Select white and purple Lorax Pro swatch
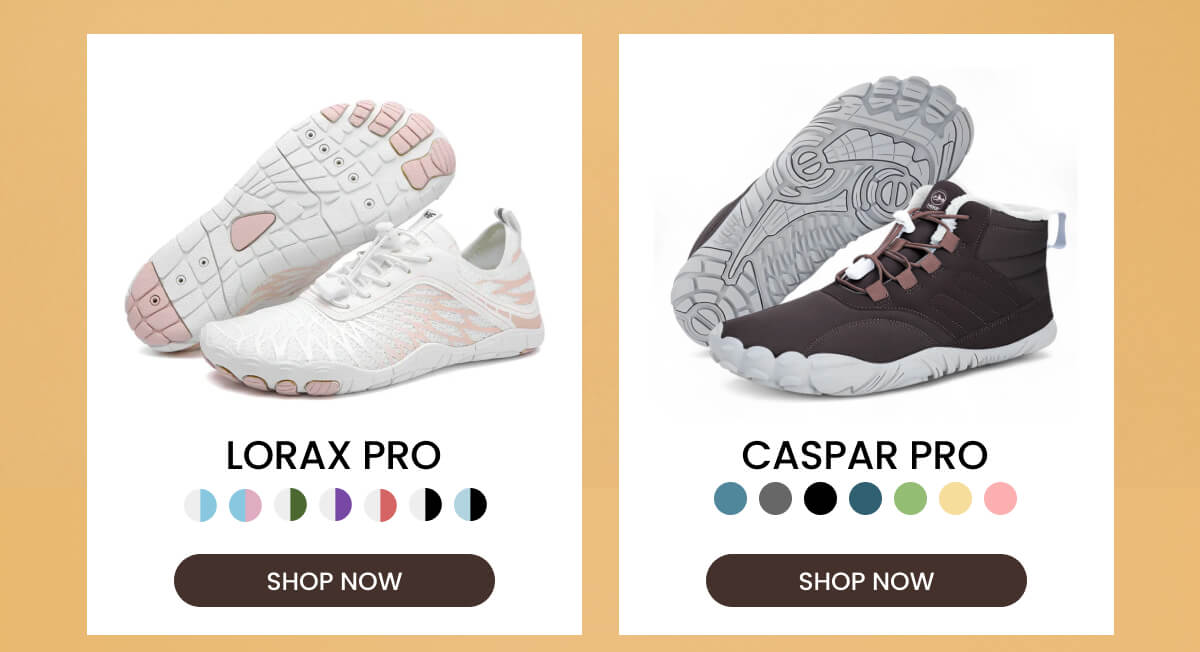Viewport: 1200px width, 652px height. [335, 505]
